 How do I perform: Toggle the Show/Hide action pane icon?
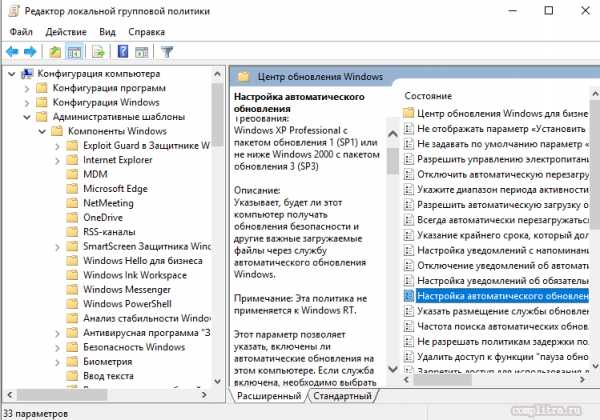coord(142,52)
